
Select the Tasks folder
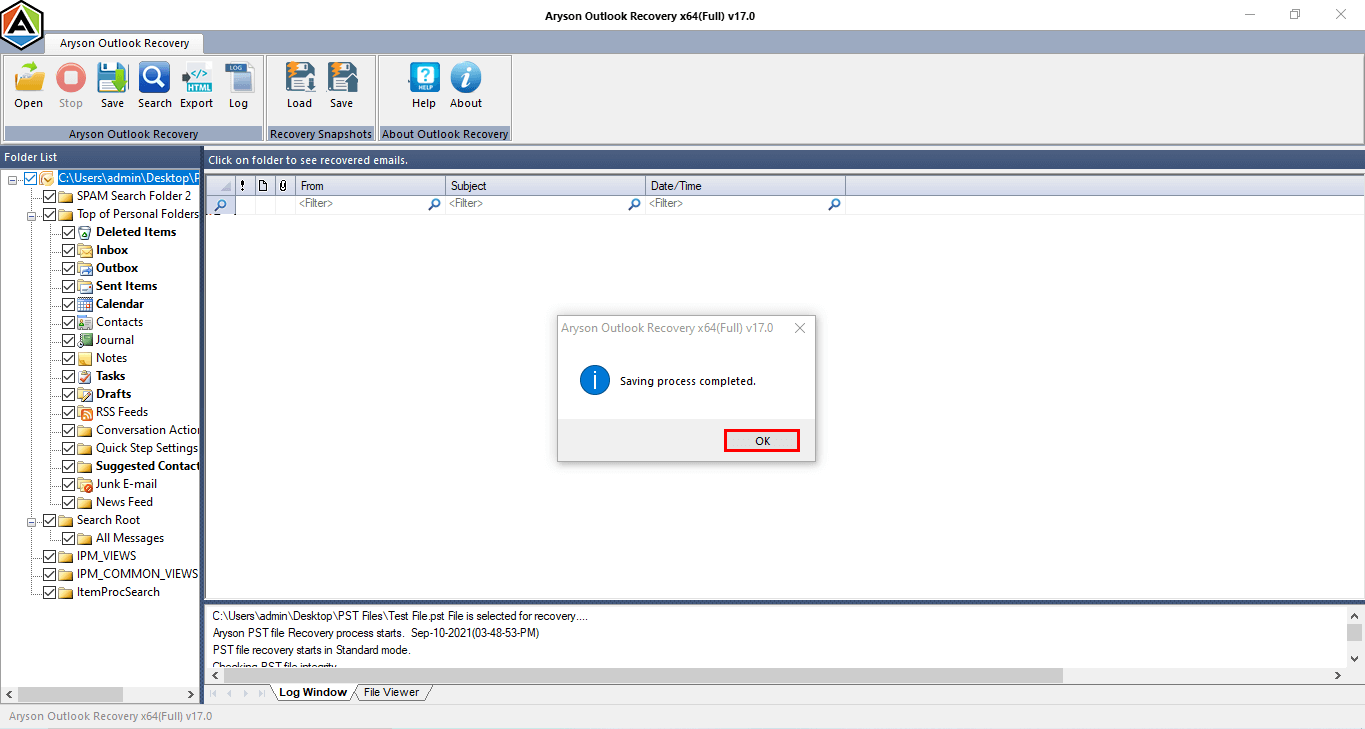[111, 376]
